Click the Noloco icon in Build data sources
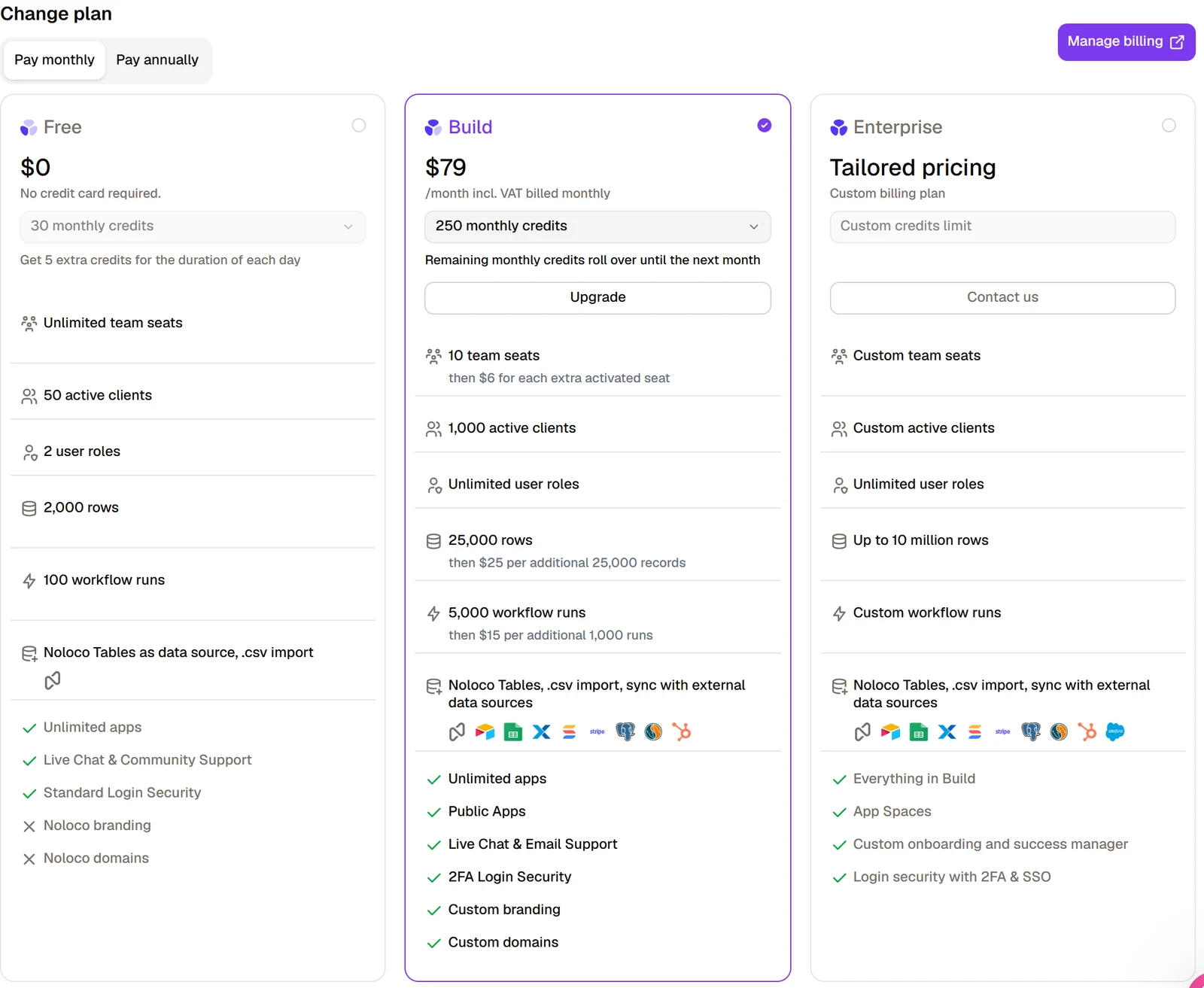 coord(457,731)
